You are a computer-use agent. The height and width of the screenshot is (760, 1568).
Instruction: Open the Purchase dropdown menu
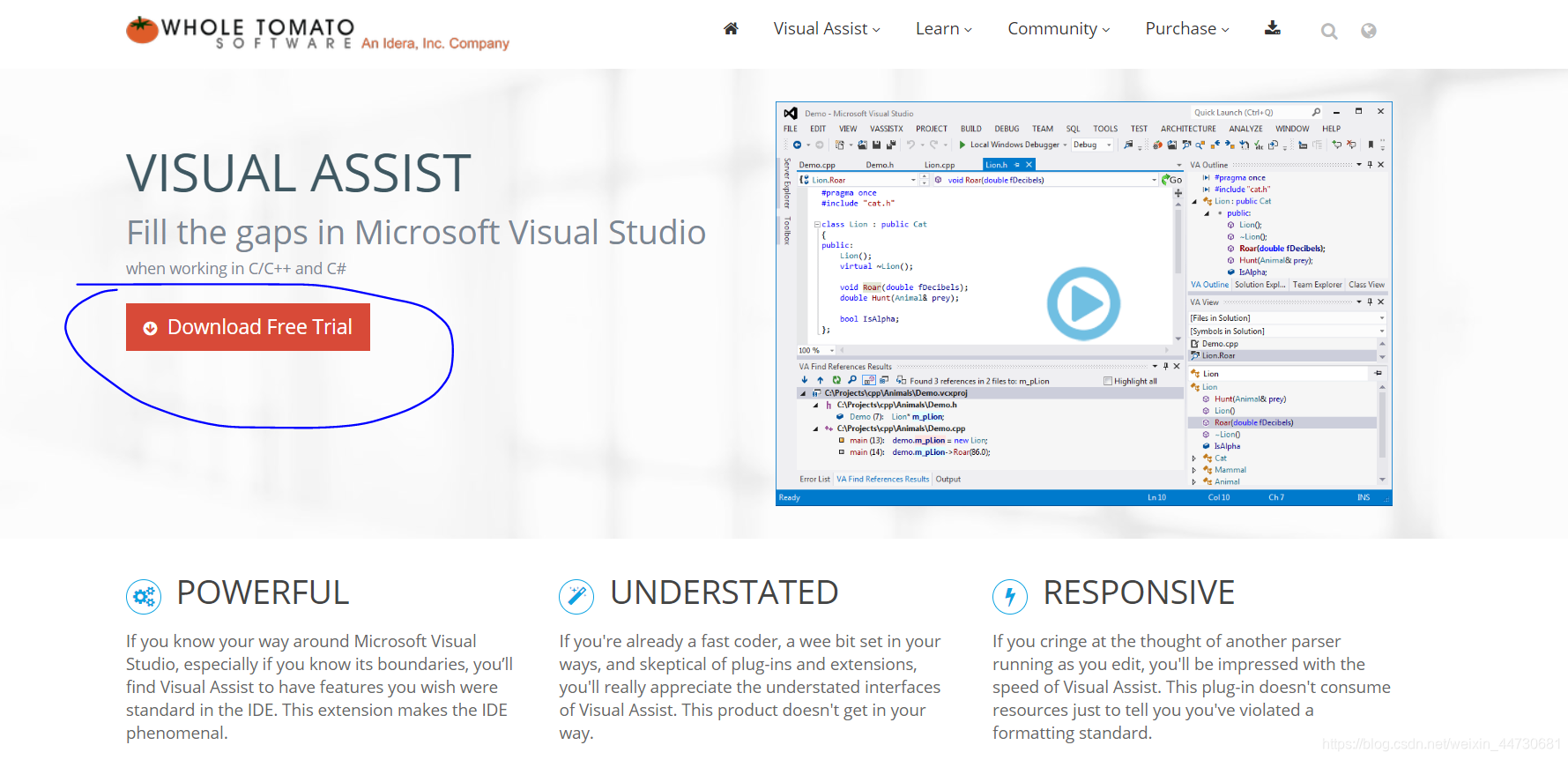click(1187, 29)
